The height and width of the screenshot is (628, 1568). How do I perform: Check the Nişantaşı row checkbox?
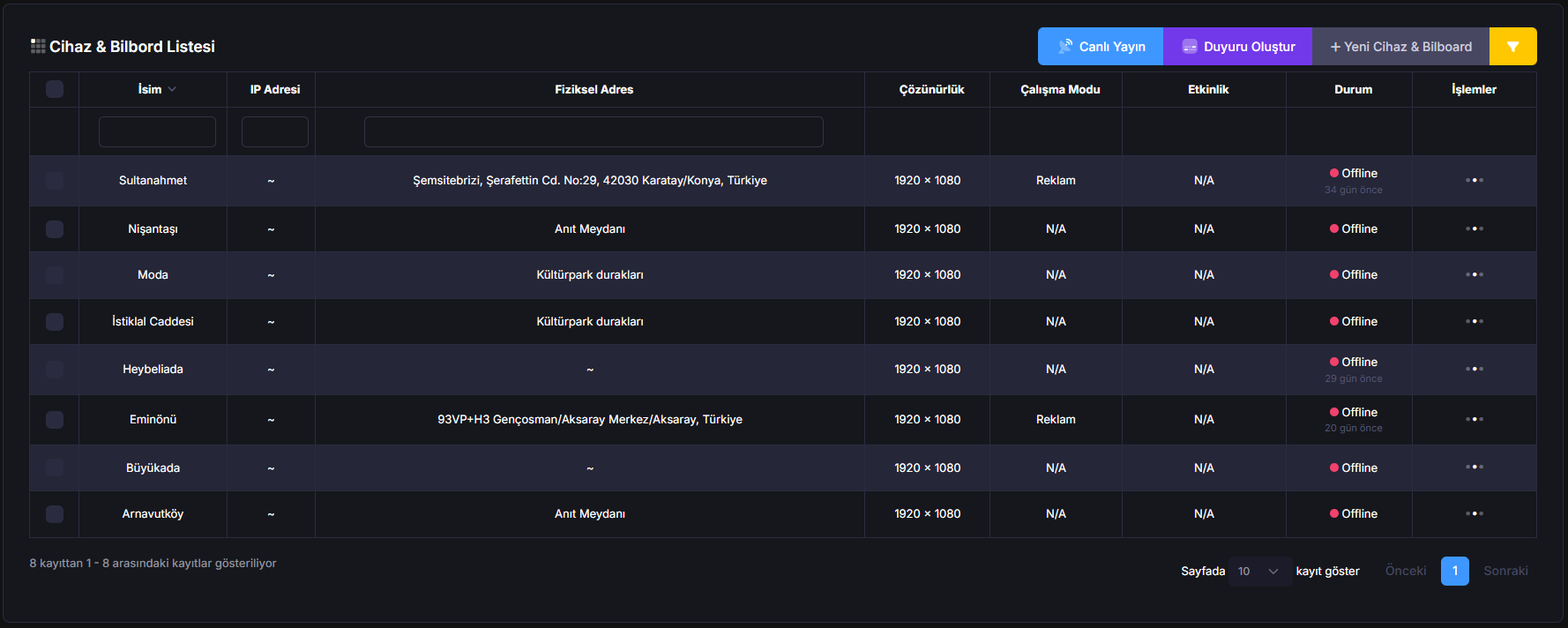click(x=55, y=229)
